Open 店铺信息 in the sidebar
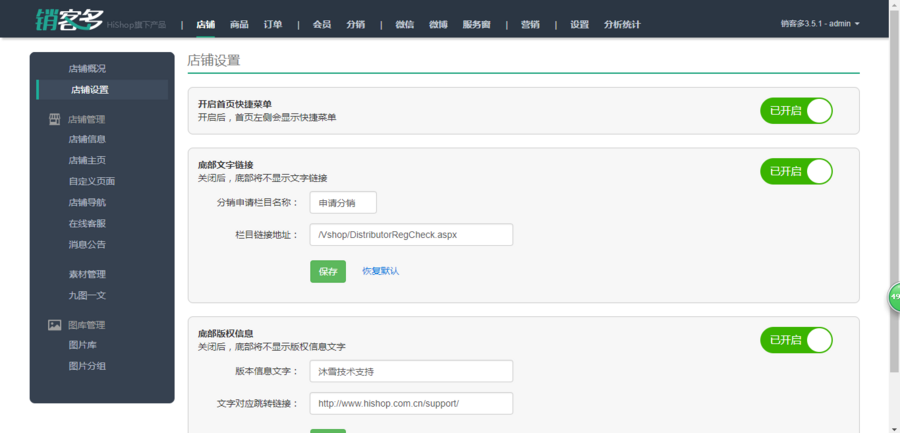Screen dimensions: 900x433 87,139
